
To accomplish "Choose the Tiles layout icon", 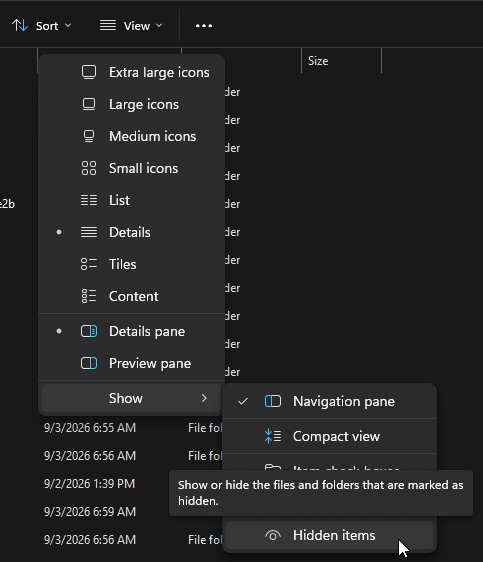I will 89,264.
